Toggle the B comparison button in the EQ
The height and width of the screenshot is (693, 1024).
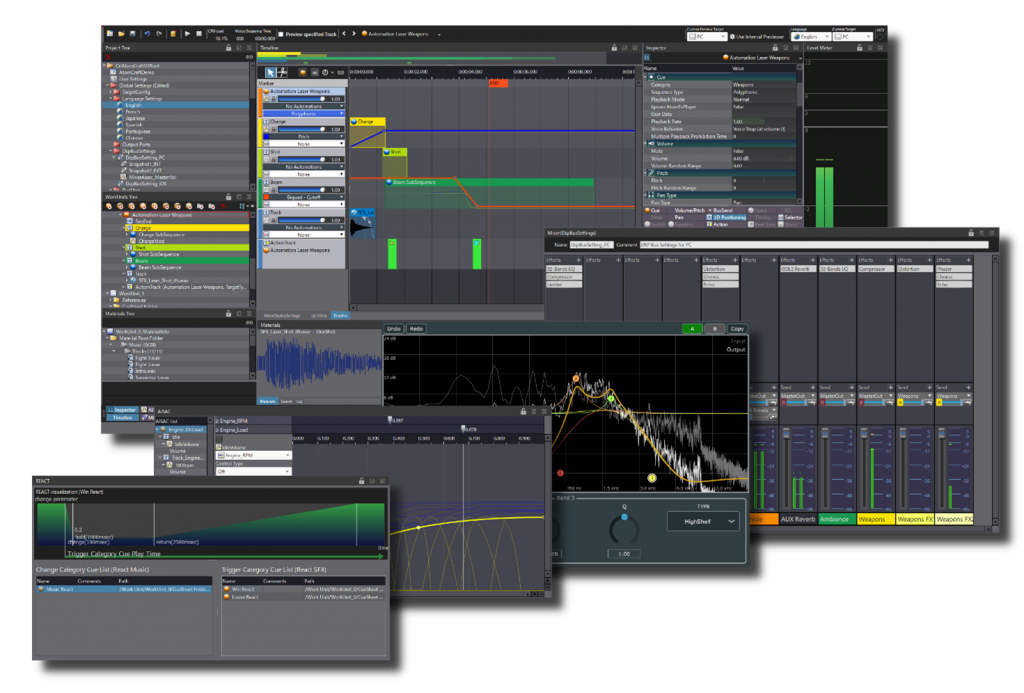click(x=714, y=328)
